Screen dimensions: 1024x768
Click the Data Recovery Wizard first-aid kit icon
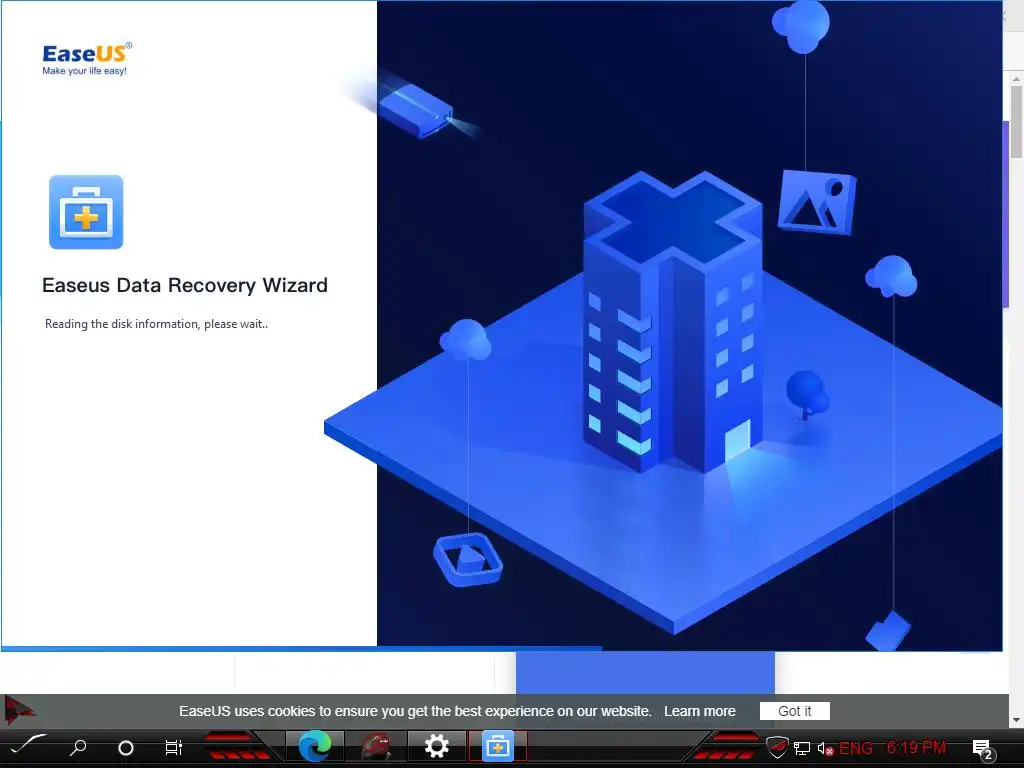click(86, 212)
